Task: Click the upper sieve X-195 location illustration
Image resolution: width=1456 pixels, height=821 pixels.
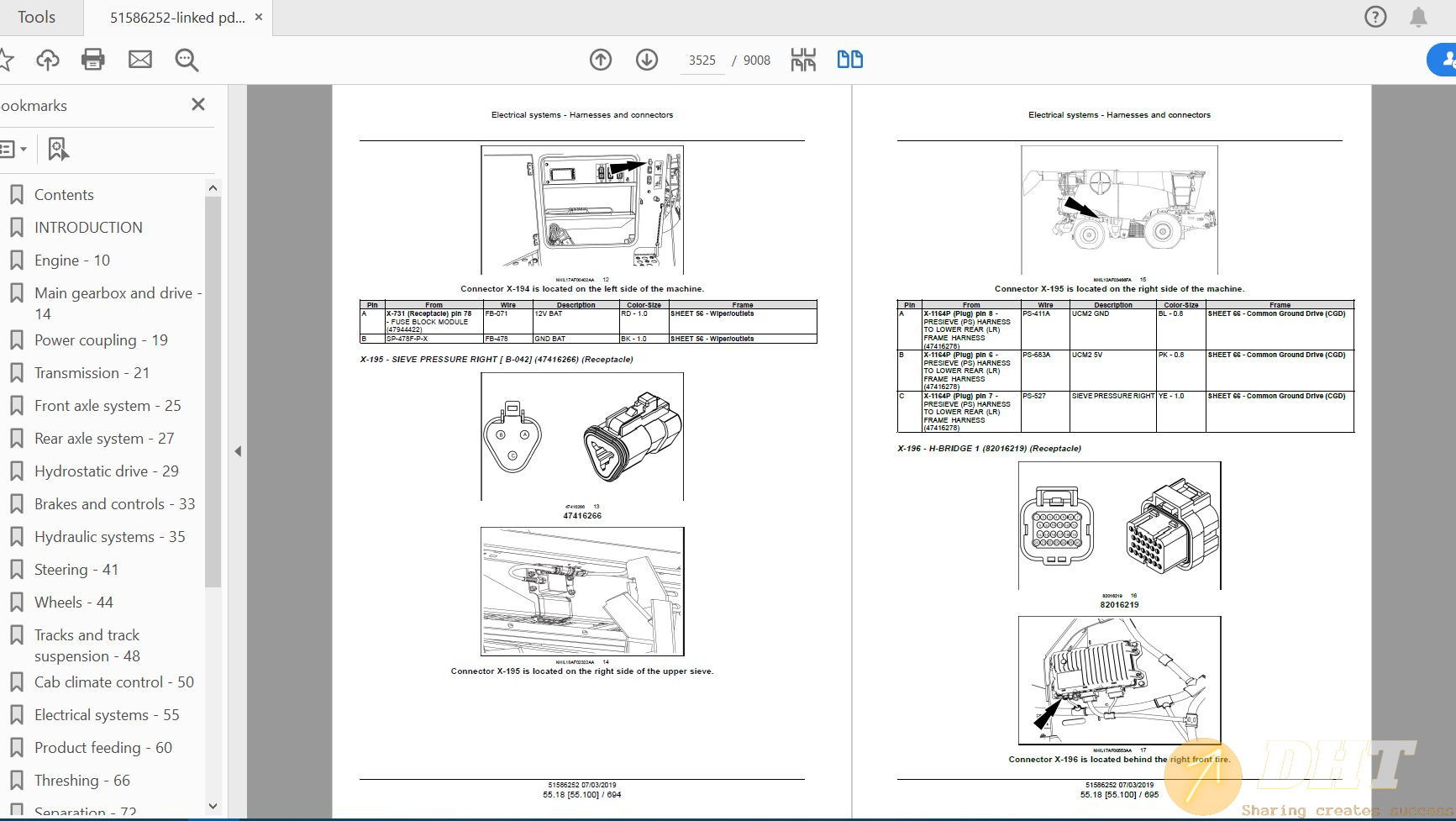Action: pyautogui.click(x=582, y=592)
